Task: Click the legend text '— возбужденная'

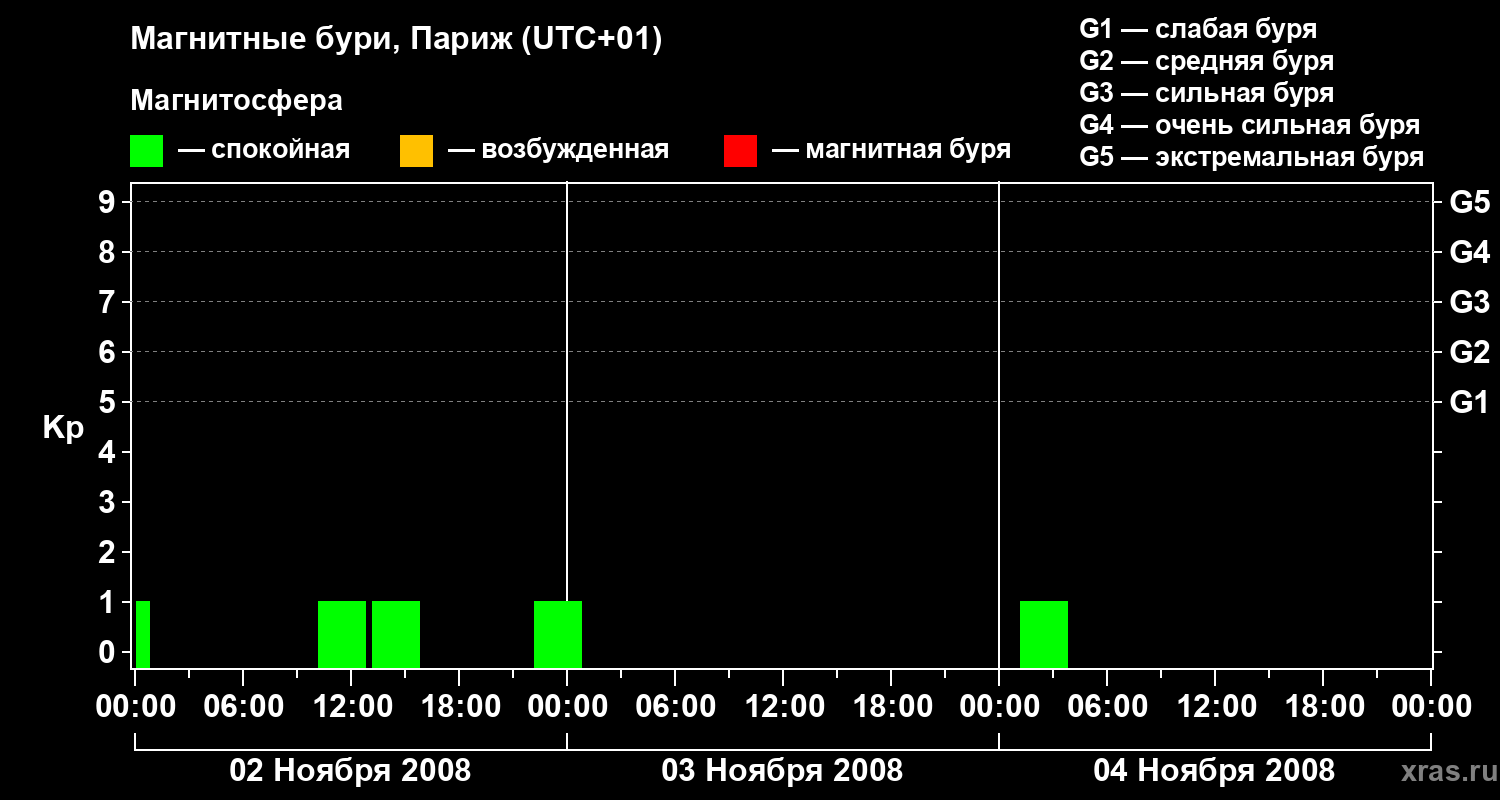Action: pyautogui.click(x=558, y=151)
